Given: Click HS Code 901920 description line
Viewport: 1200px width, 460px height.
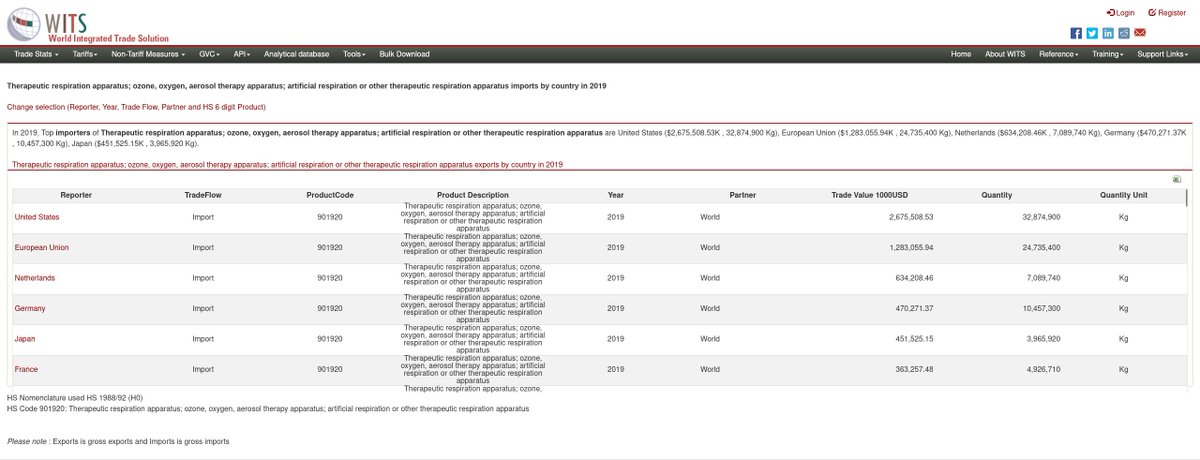Looking at the screenshot, I should pos(268,408).
